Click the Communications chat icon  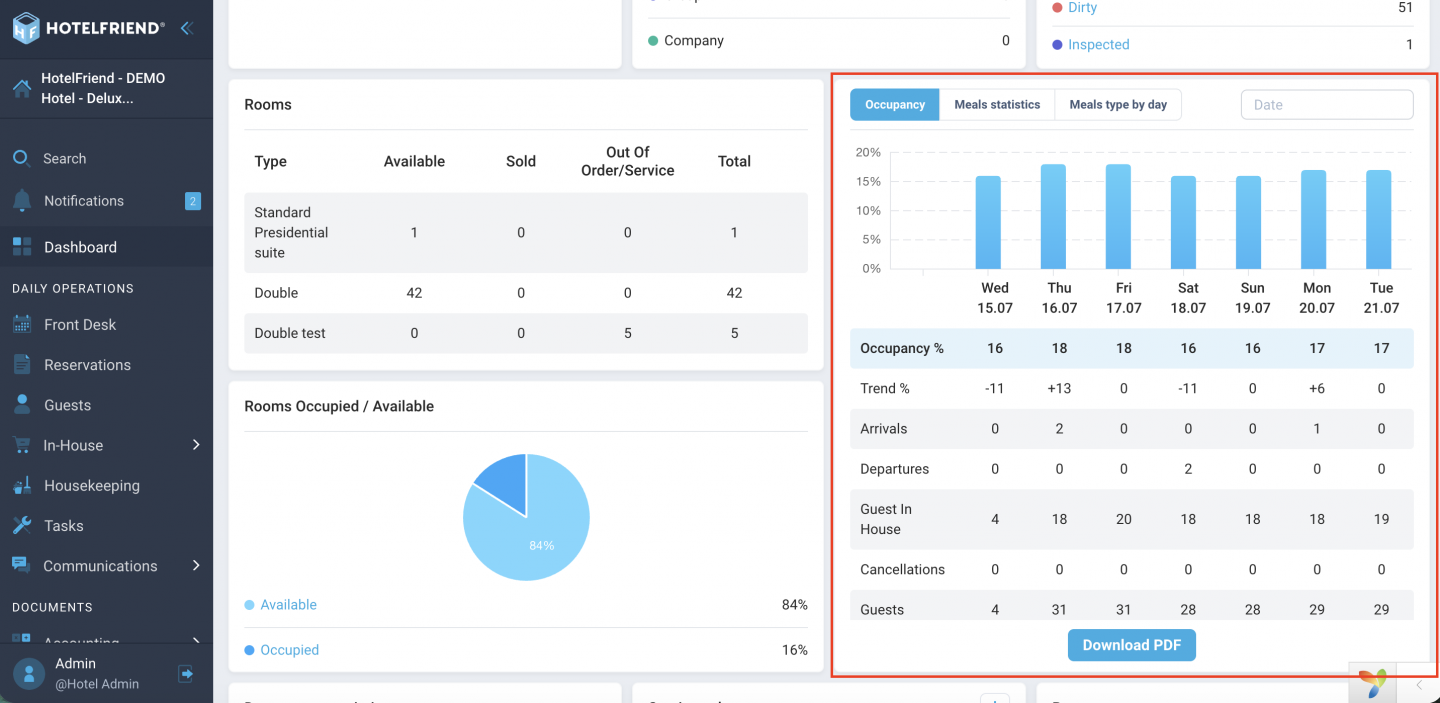click(21, 565)
